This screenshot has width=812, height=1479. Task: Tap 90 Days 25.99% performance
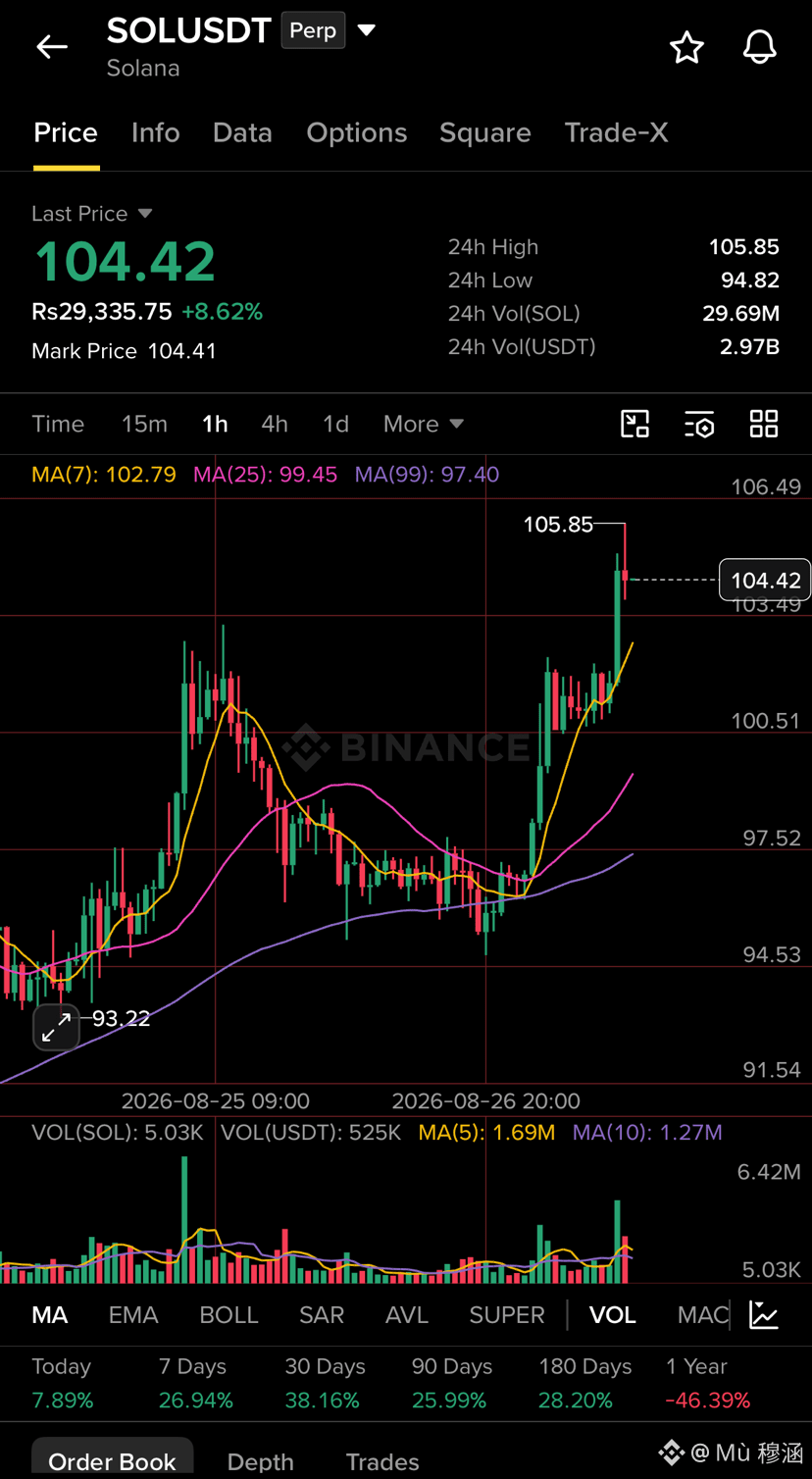452,1383
